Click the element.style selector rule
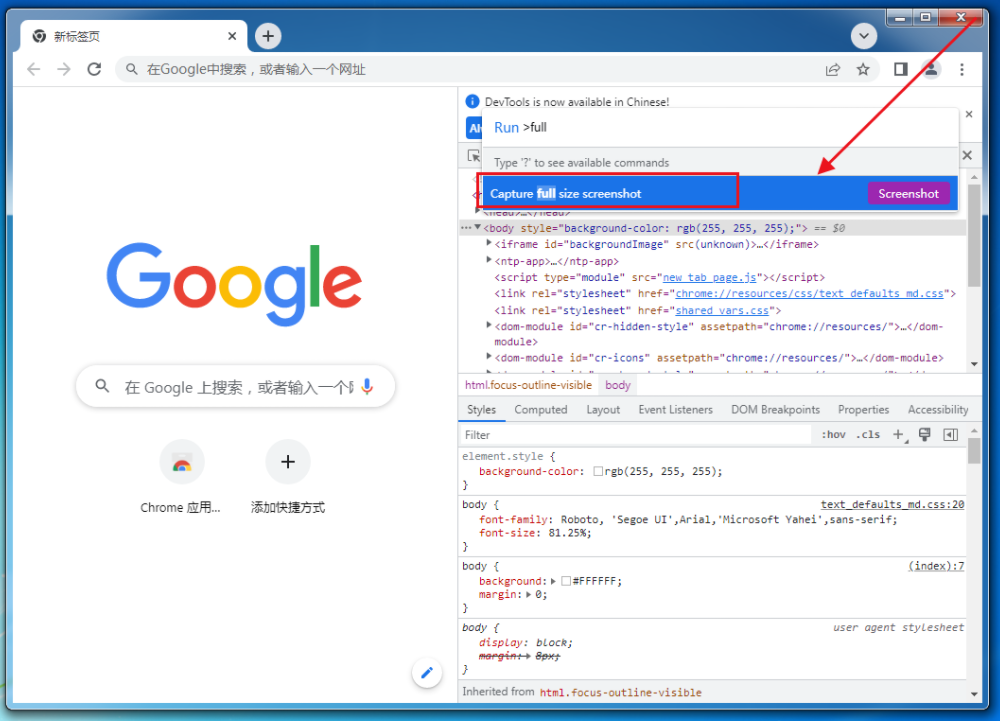The image size is (1000, 721). (x=504, y=456)
